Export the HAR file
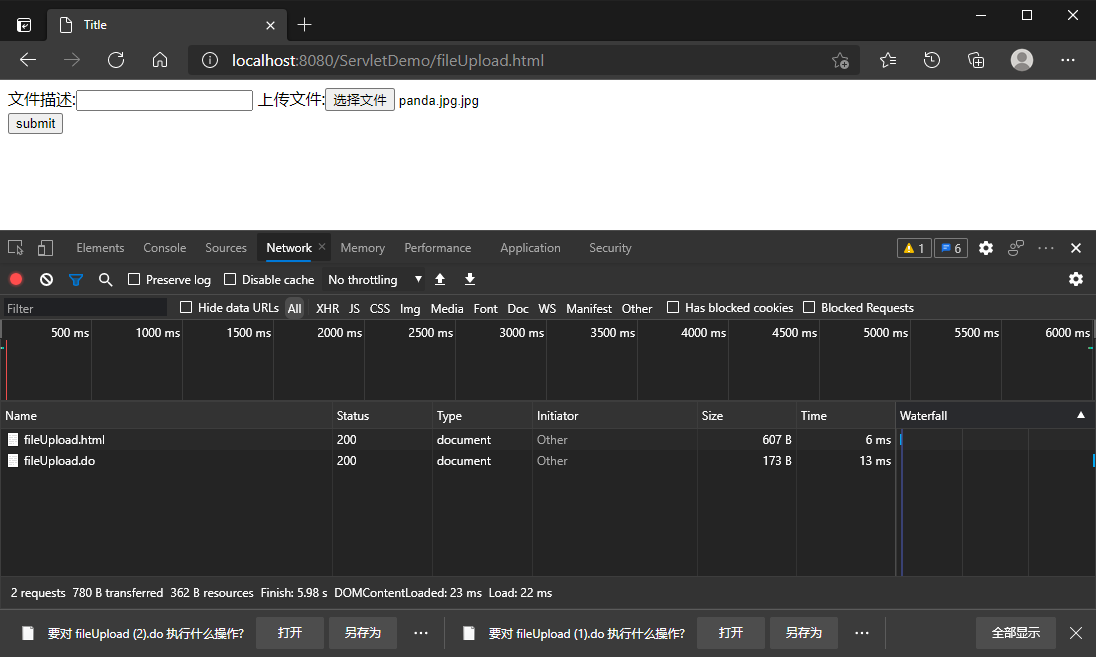 [470, 280]
